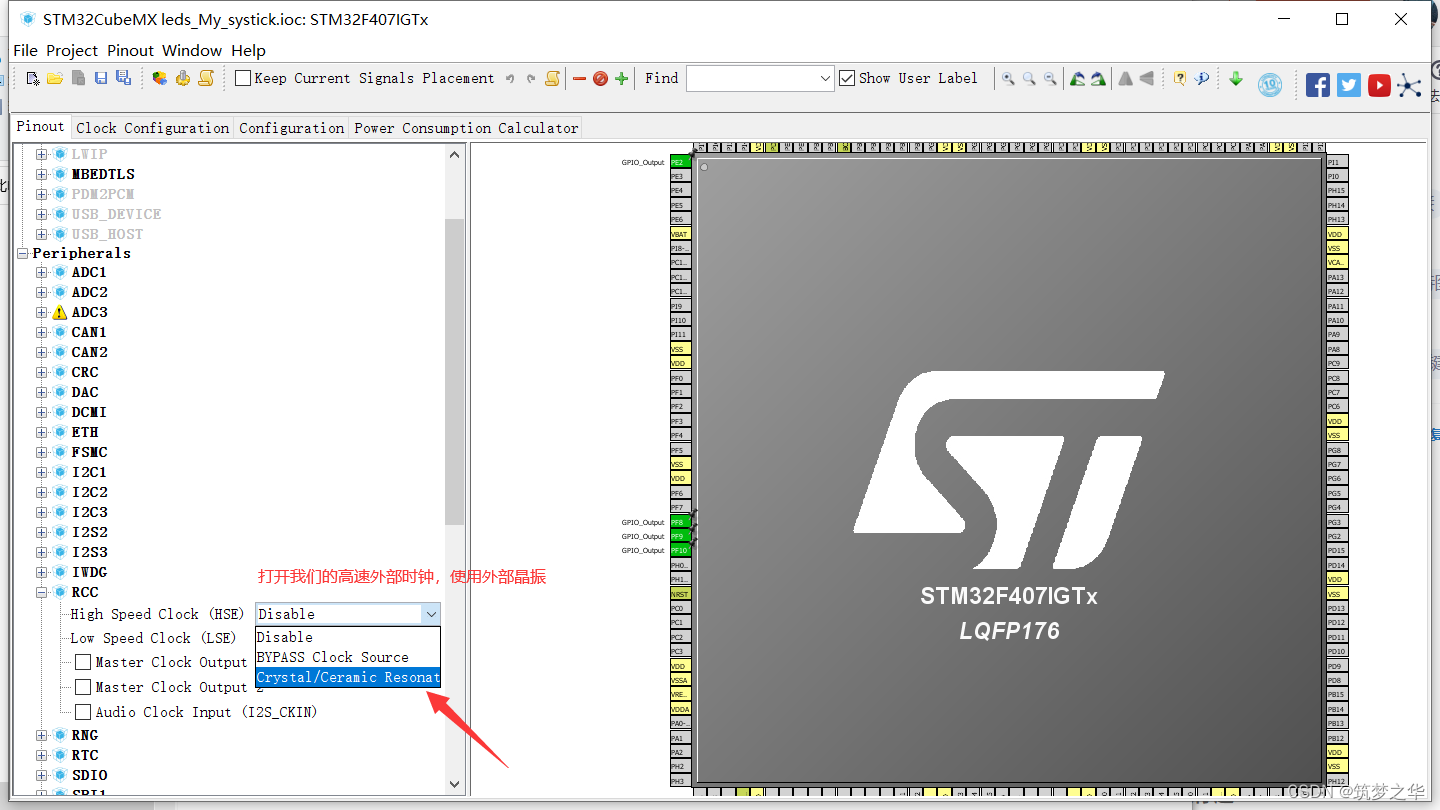Click the green plus toolbar icon

622,78
